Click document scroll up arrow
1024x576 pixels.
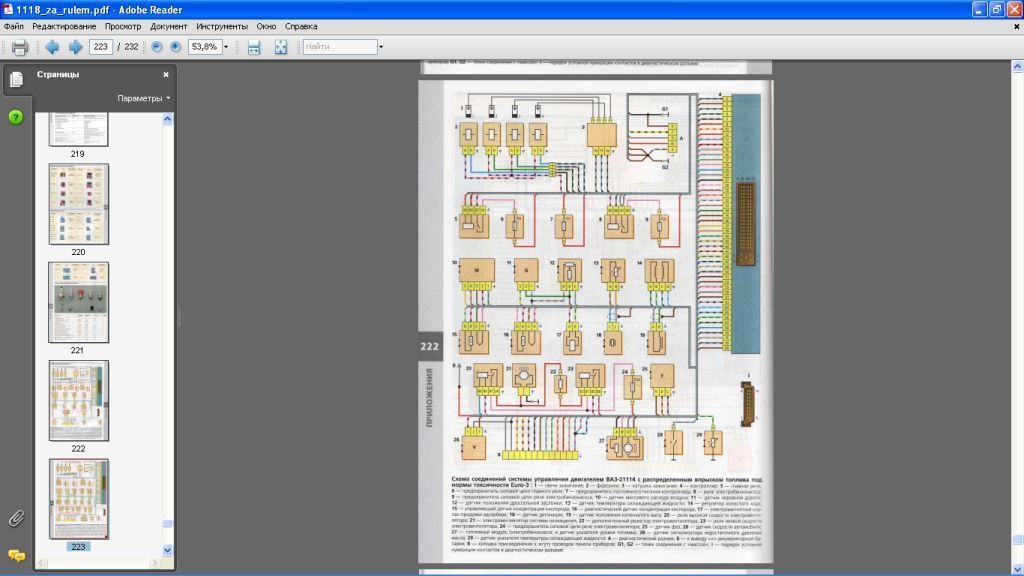[1017, 67]
